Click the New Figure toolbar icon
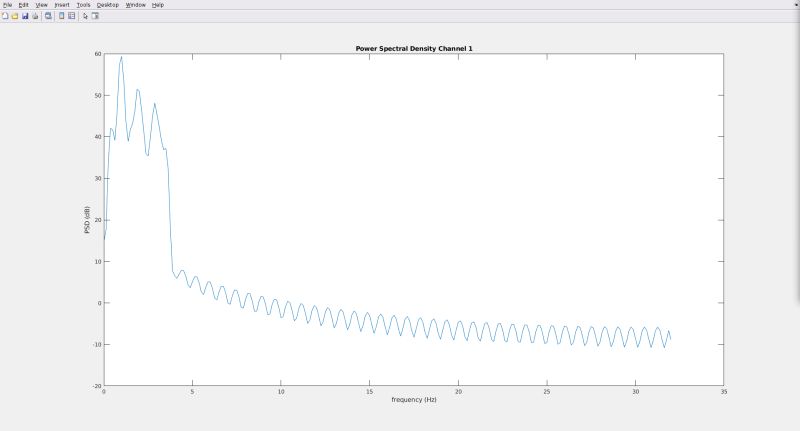 pos(5,16)
